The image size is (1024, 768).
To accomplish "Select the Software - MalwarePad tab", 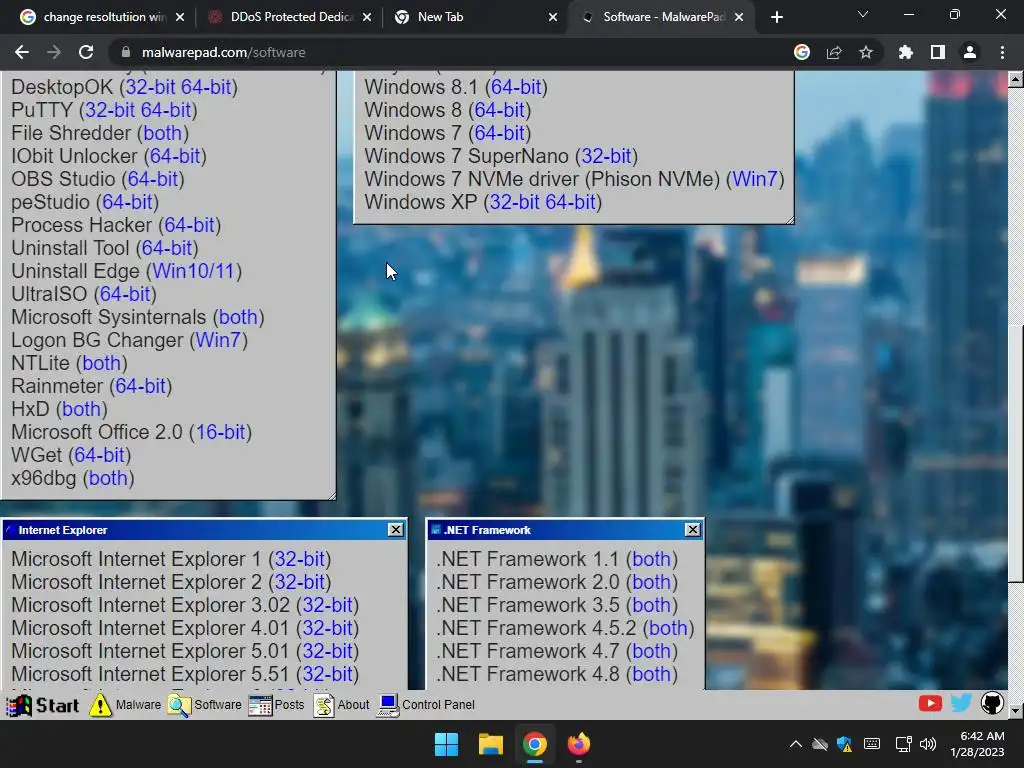I will [x=663, y=17].
